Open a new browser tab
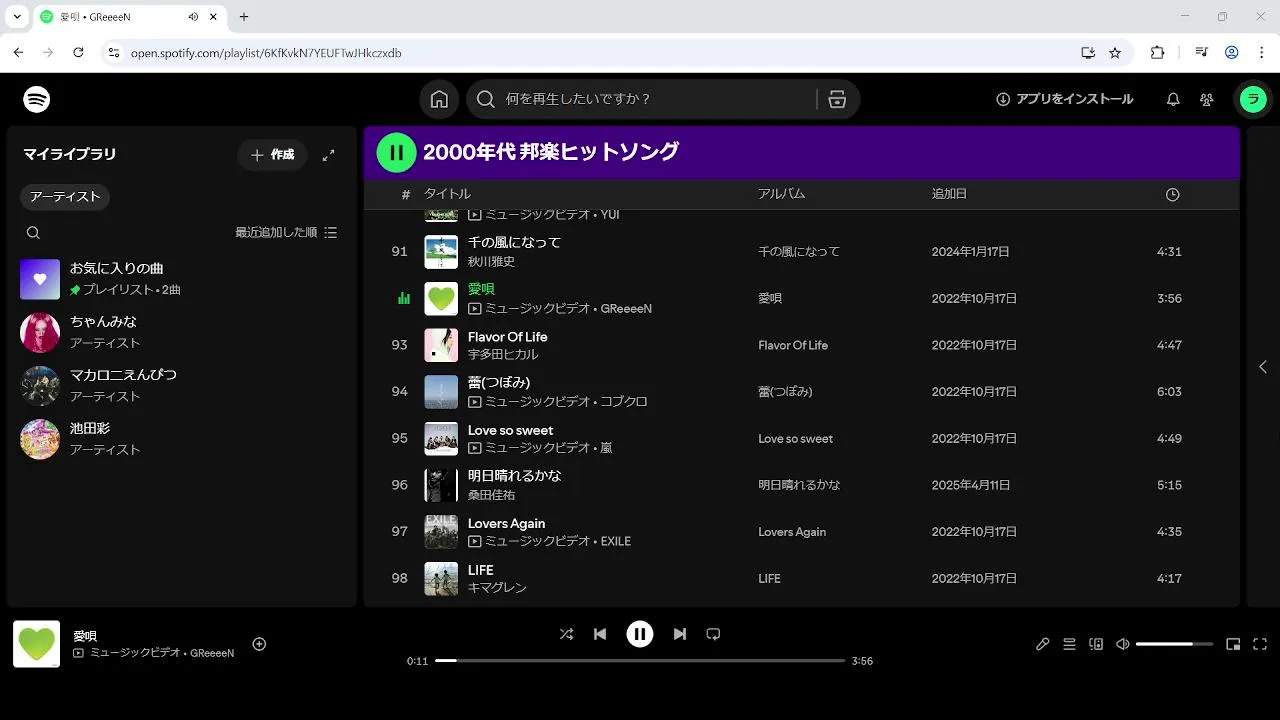The height and width of the screenshot is (720, 1280). click(x=244, y=17)
